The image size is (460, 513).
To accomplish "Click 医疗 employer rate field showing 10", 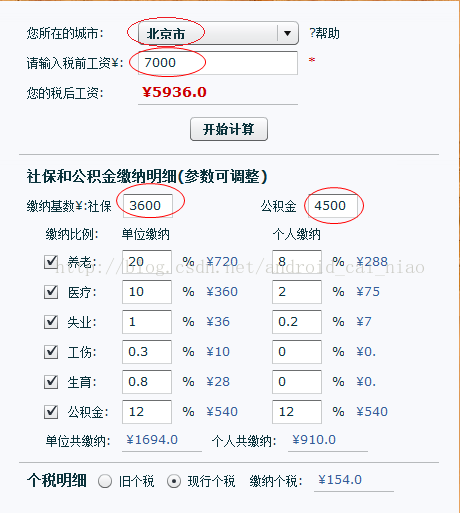I will click(x=147, y=292).
